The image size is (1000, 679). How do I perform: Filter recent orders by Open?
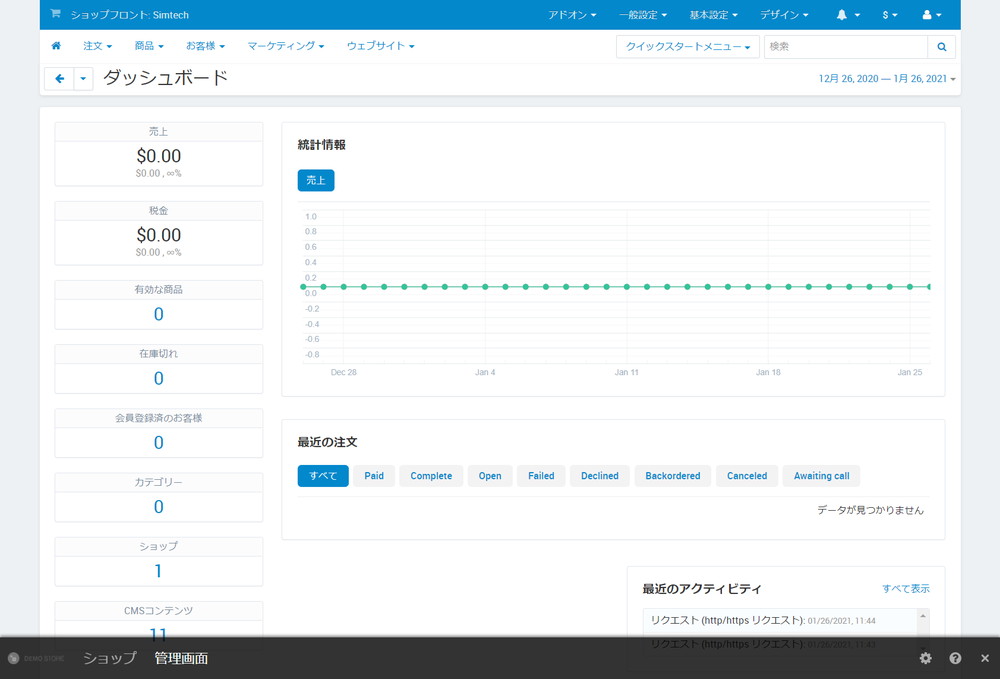pos(490,476)
